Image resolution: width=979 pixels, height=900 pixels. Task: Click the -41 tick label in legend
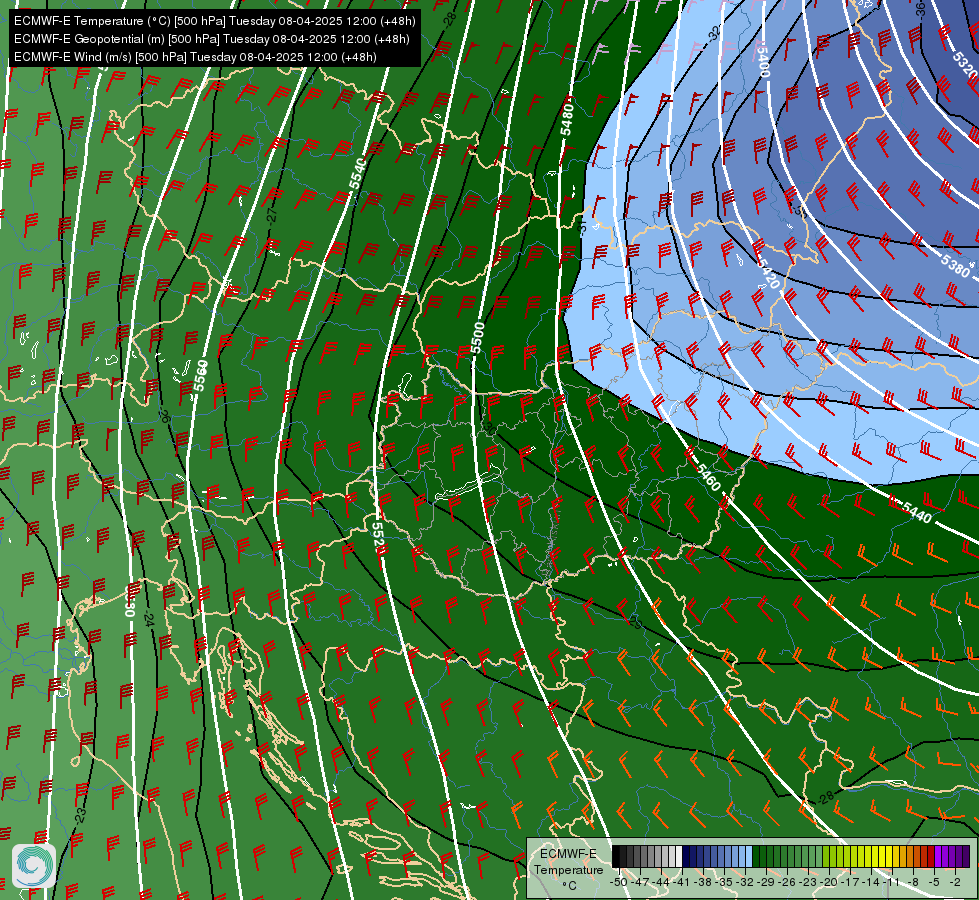click(682, 882)
